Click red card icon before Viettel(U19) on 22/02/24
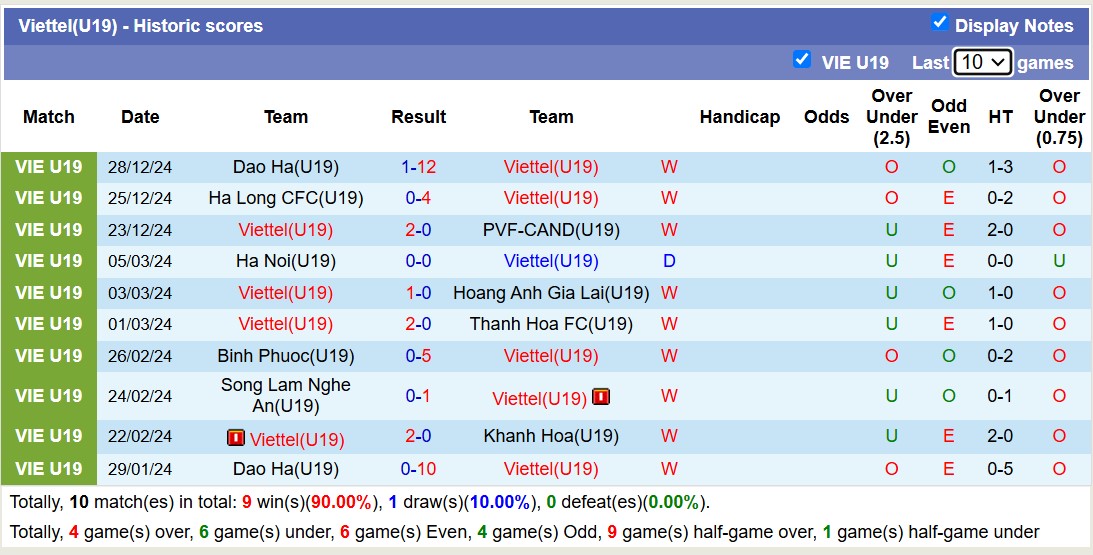This screenshot has height=555, width=1093. (236, 438)
